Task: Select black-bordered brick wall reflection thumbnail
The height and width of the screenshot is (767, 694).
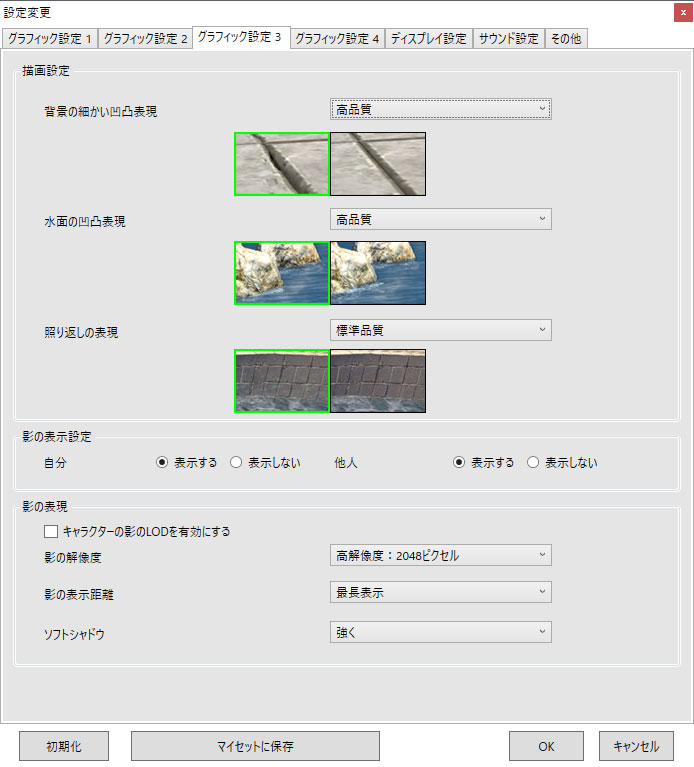Action: tap(378, 381)
